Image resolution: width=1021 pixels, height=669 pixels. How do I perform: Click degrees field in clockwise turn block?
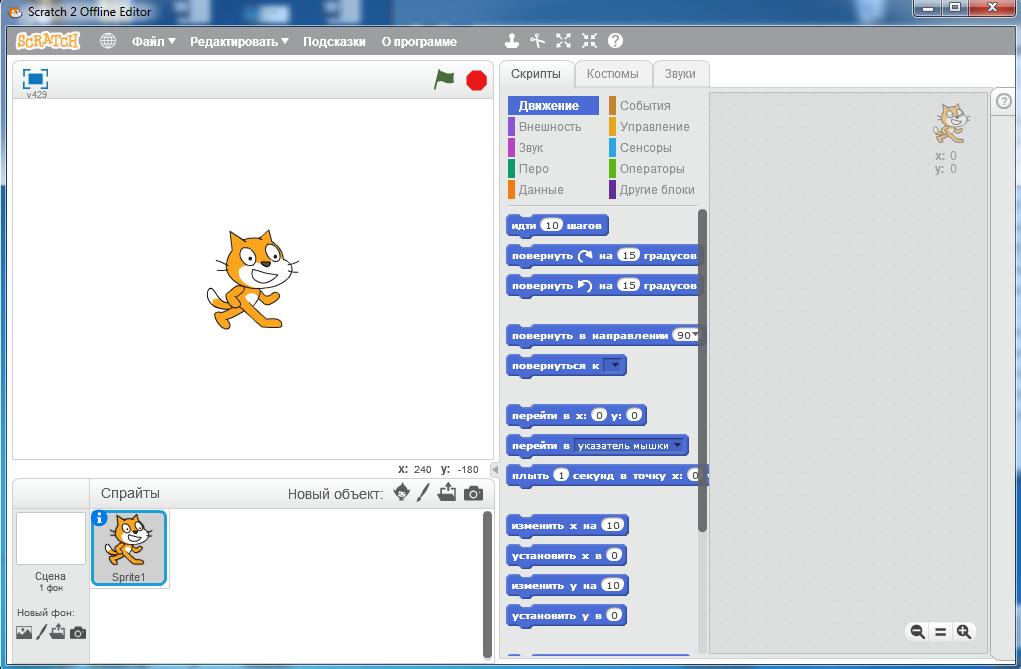tap(628, 255)
